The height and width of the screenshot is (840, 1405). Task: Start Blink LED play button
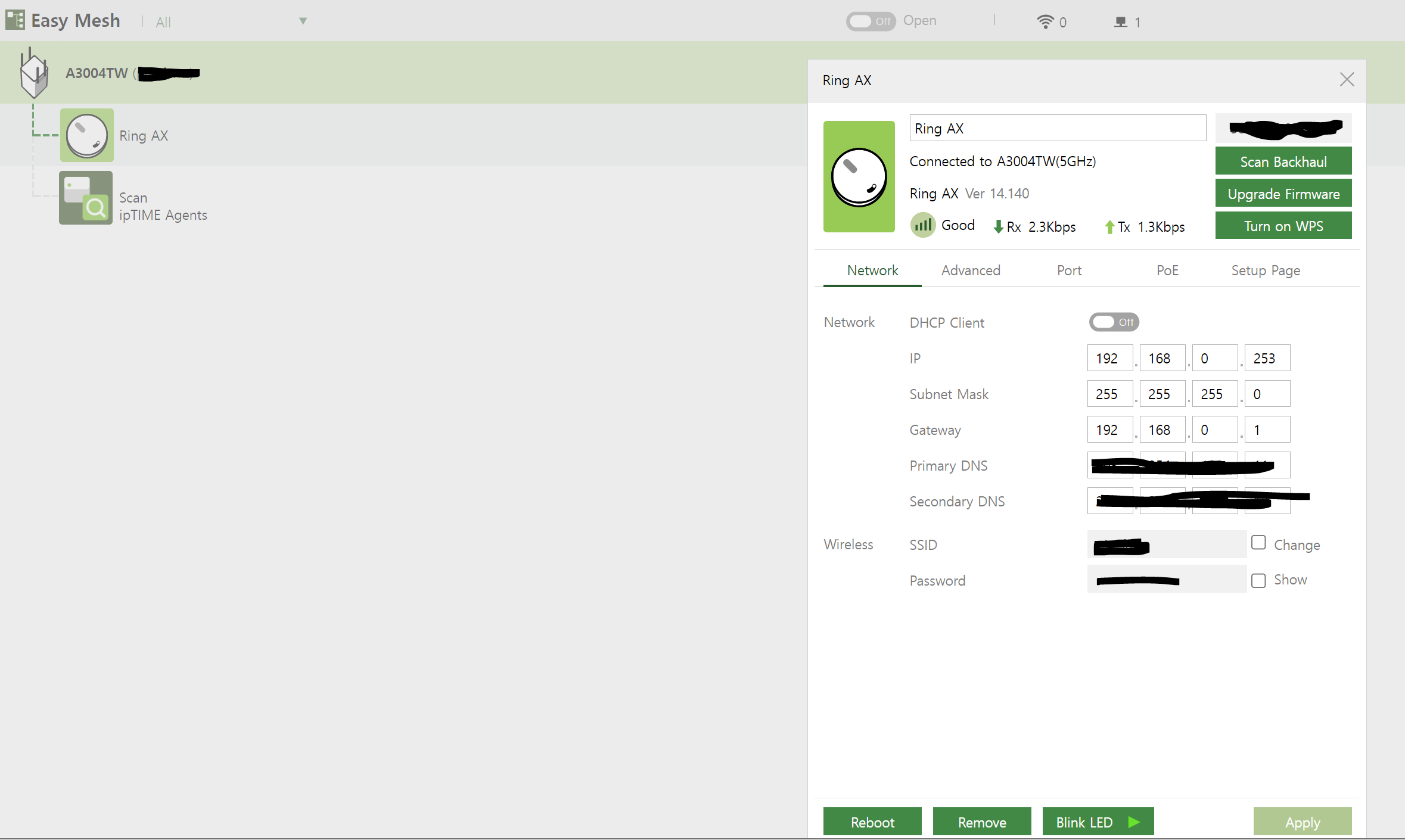(x=1134, y=822)
